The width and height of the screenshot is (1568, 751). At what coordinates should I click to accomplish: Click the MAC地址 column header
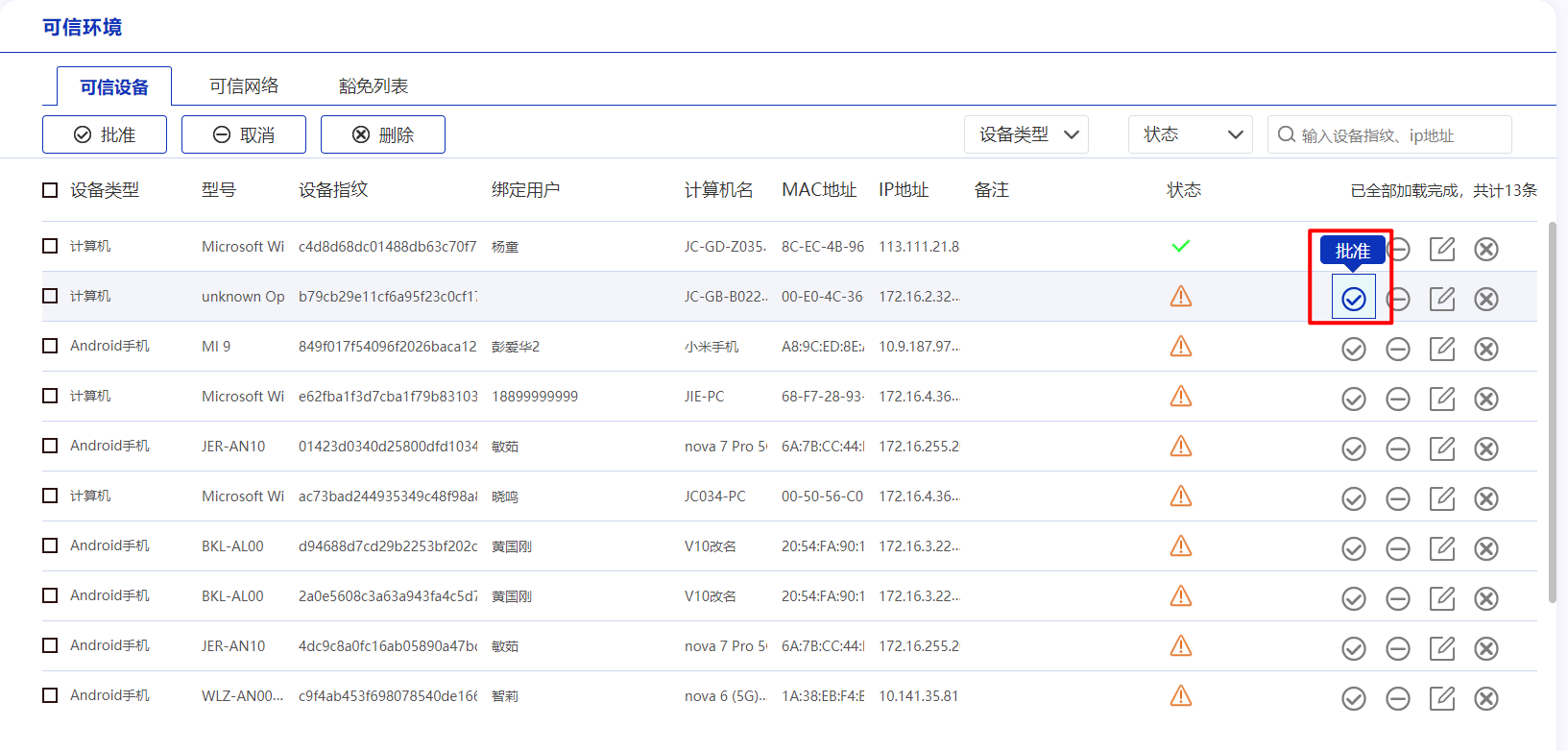(x=819, y=190)
